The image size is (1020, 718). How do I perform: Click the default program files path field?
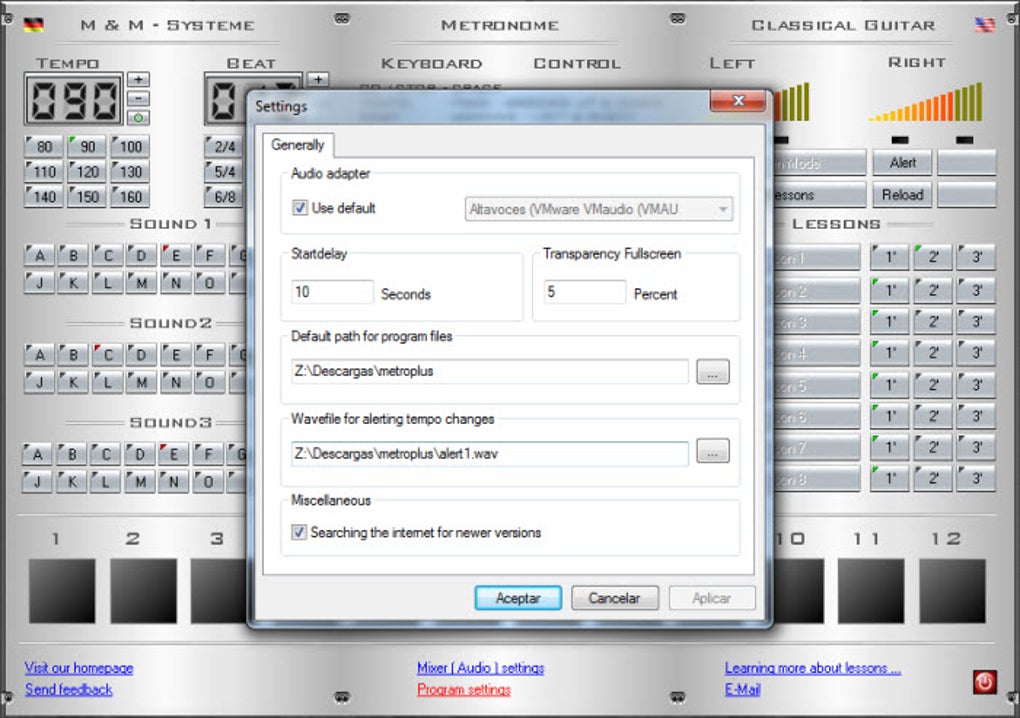click(490, 371)
